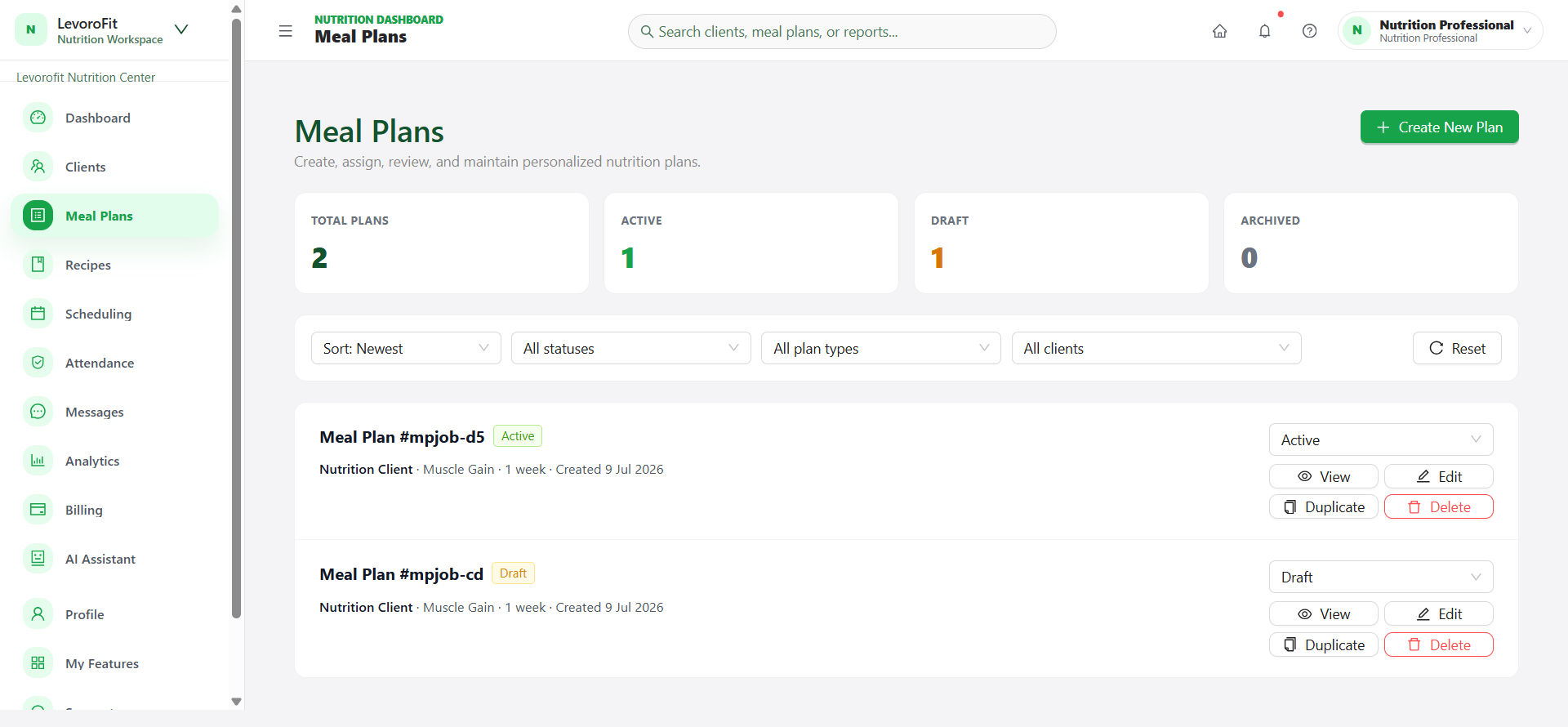
Task: Go to Scheduling sidebar item
Action: click(x=114, y=314)
